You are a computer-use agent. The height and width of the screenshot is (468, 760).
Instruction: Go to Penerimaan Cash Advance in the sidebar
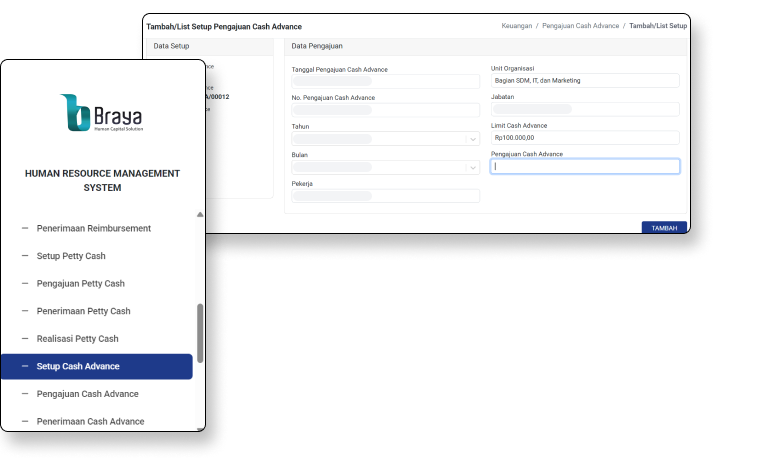point(90,421)
